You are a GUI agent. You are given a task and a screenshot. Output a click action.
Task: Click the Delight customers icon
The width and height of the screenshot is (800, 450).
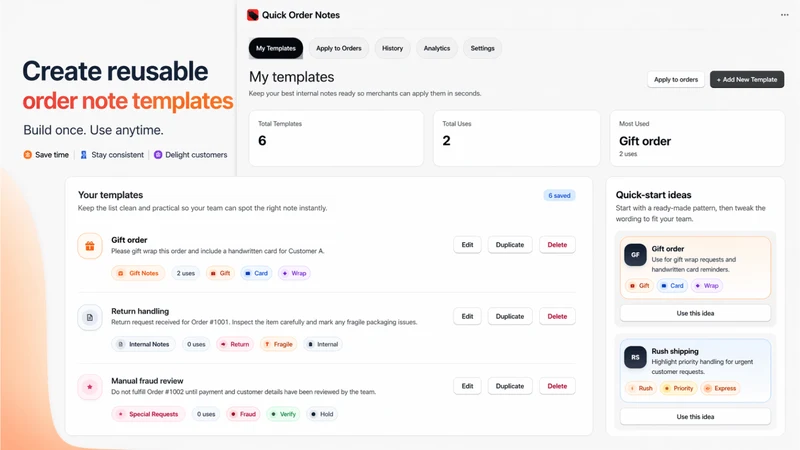(x=158, y=155)
